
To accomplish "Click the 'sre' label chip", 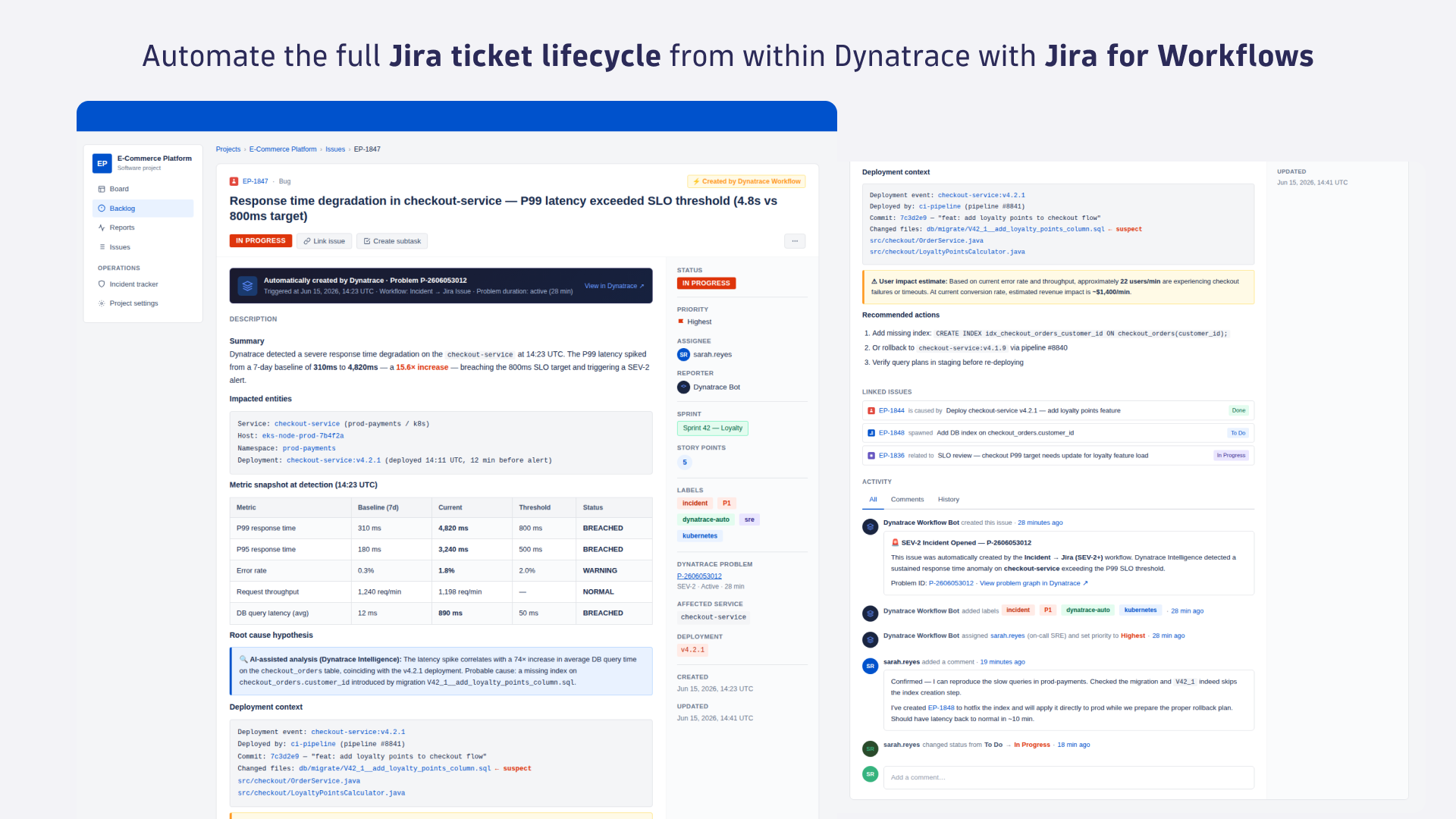I will pyautogui.click(x=749, y=519).
